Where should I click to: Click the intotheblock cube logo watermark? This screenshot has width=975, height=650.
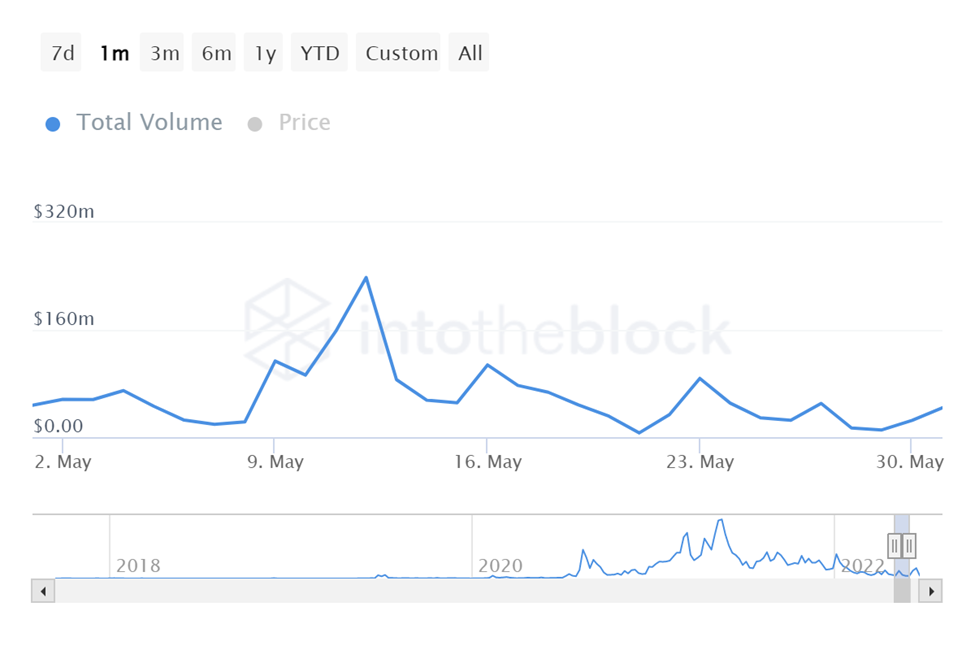(x=287, y=322)
